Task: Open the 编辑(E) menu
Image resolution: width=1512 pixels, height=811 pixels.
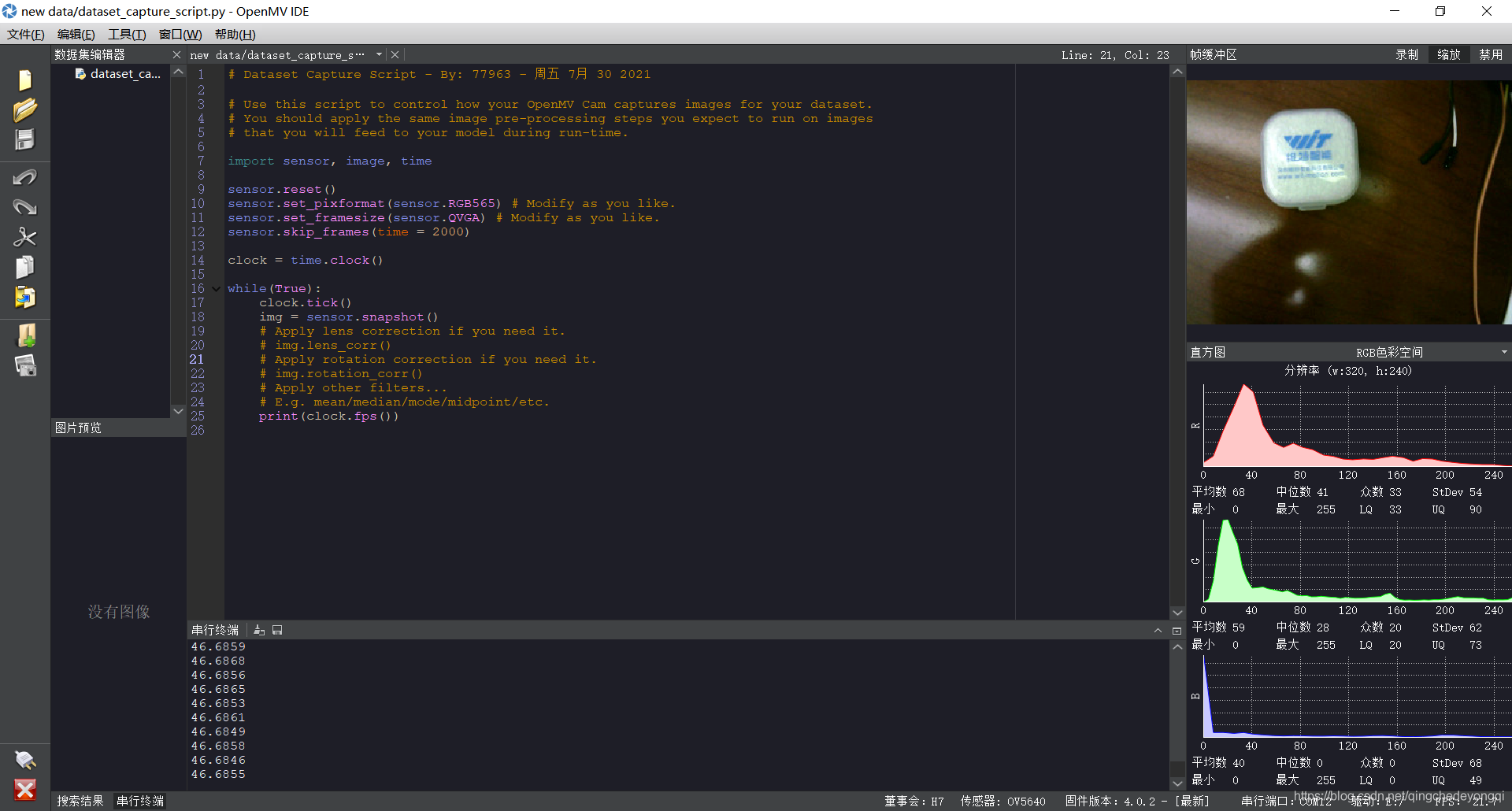Action: click(76, 34)
